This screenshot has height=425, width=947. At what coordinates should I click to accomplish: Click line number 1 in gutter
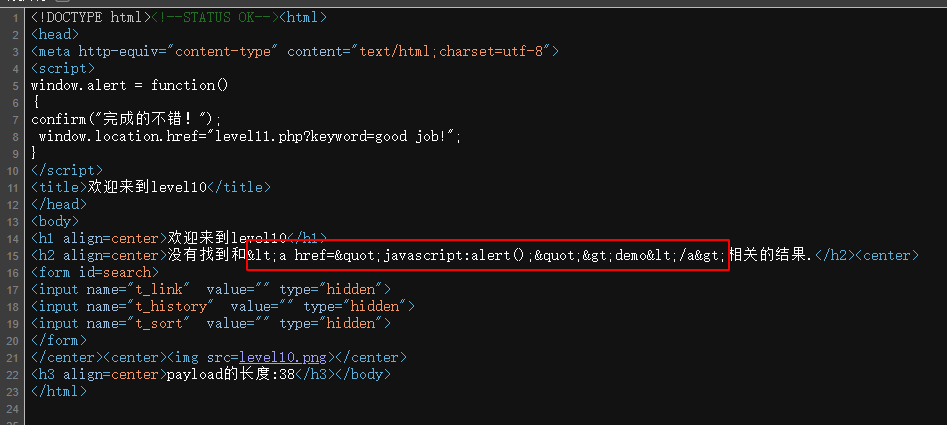click(18, 18)
